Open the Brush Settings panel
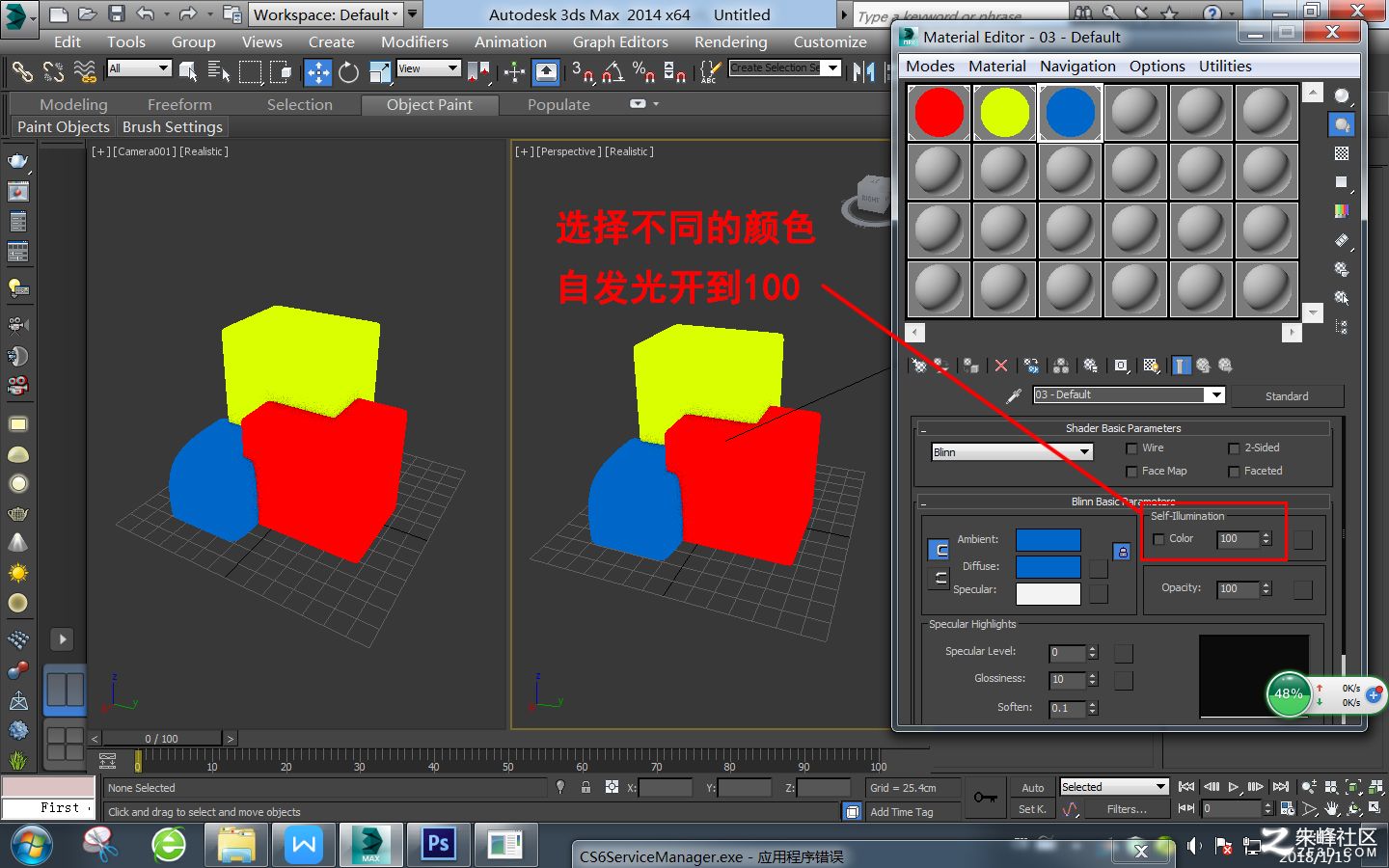This screenshot has width=1389, height=868. [173, 126]
